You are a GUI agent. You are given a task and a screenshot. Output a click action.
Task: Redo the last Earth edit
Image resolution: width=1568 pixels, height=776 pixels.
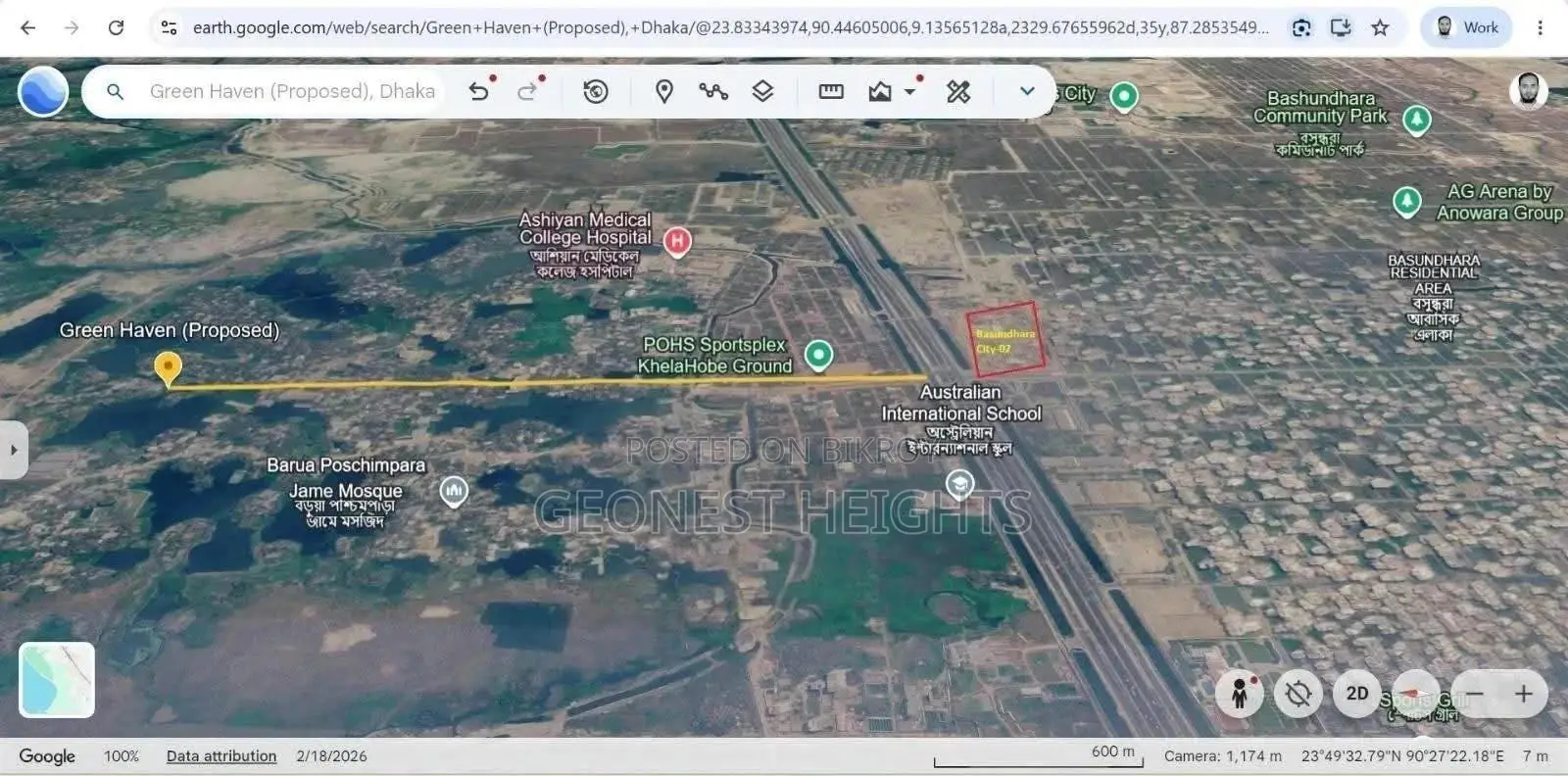tap(528, 91)
